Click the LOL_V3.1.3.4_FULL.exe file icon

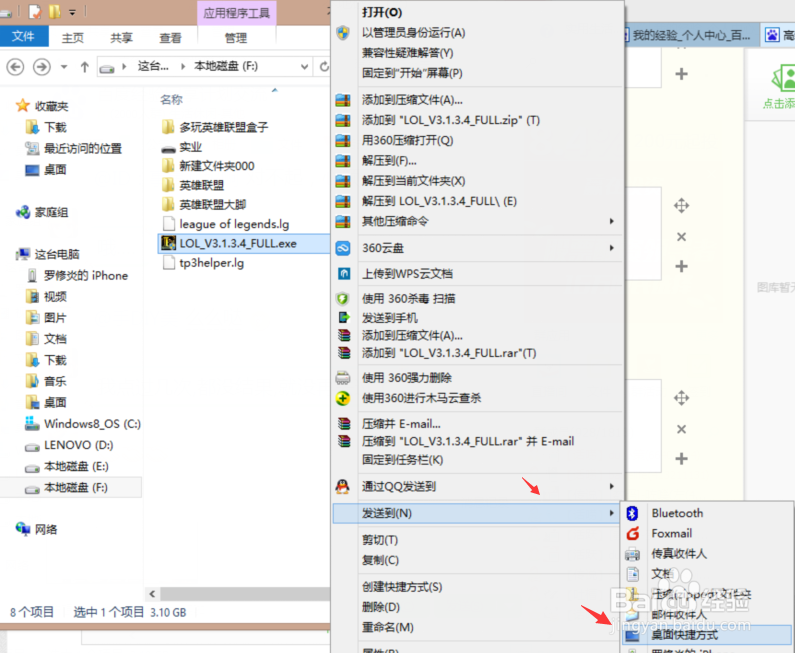(x=168, y=243)
